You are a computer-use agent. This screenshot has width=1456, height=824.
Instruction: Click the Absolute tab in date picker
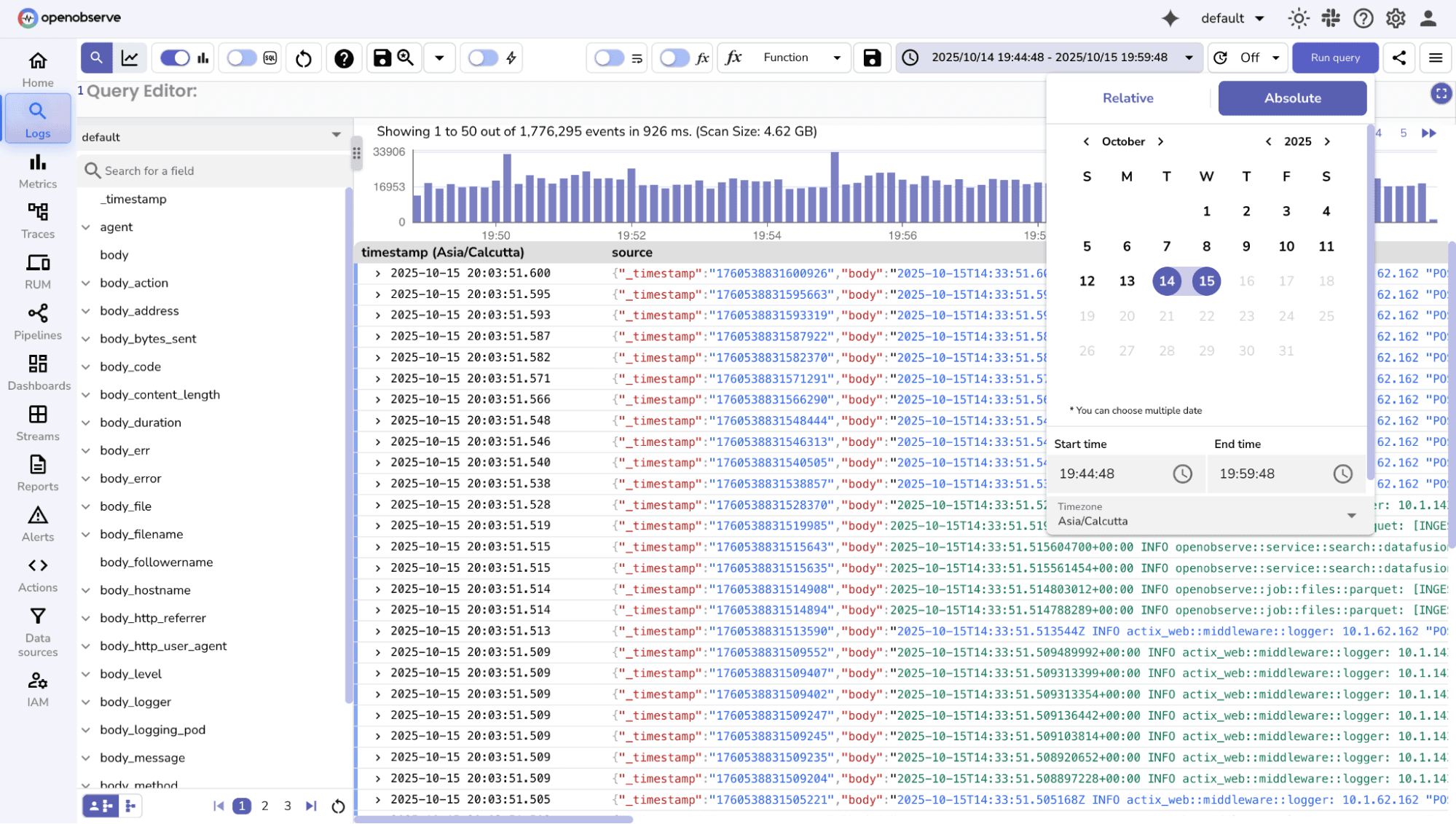(x=1292, y=98)
